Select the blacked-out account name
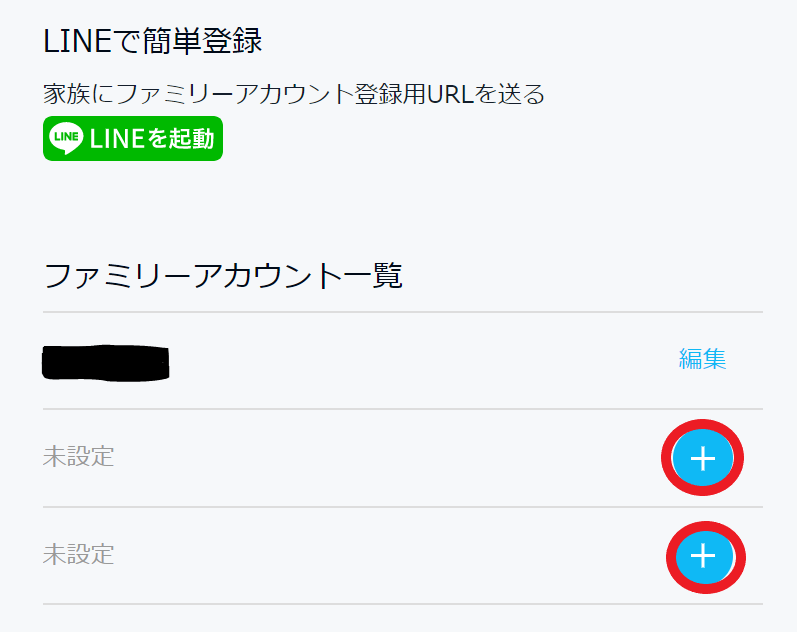Screen dimensions: 797x632 [105, 362]
